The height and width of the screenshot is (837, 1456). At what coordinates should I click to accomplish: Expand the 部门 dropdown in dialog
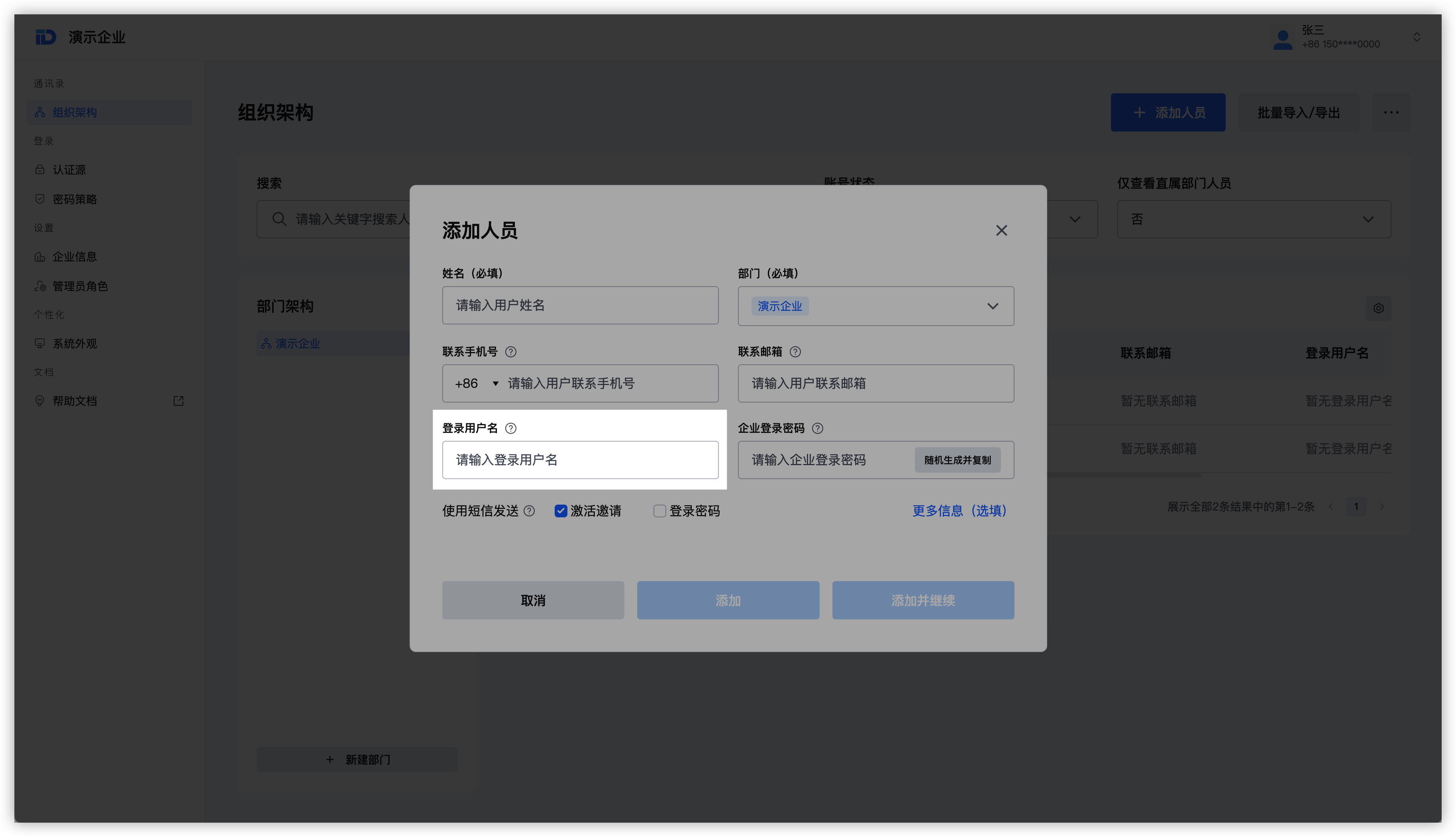pos(876,306)
